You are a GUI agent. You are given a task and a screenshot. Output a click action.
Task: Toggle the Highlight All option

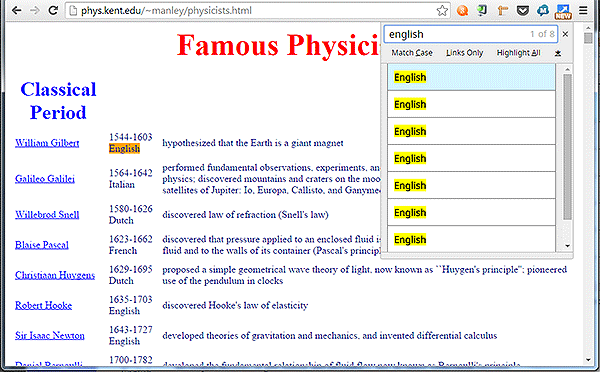[x=518, y=53]
